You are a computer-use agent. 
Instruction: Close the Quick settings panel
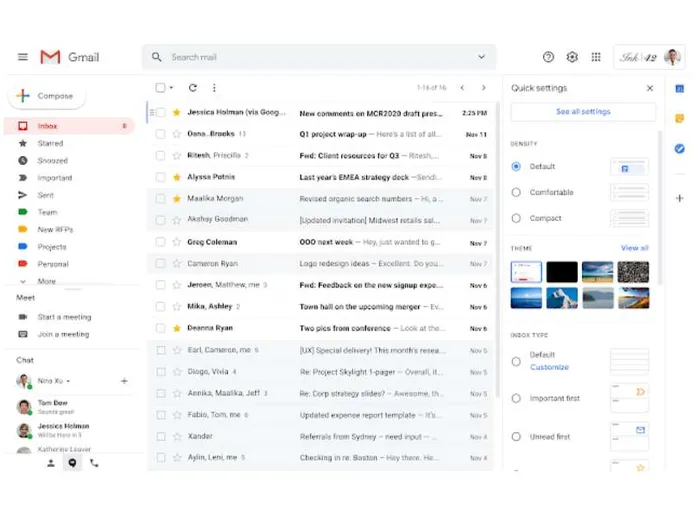pos(649,88)
